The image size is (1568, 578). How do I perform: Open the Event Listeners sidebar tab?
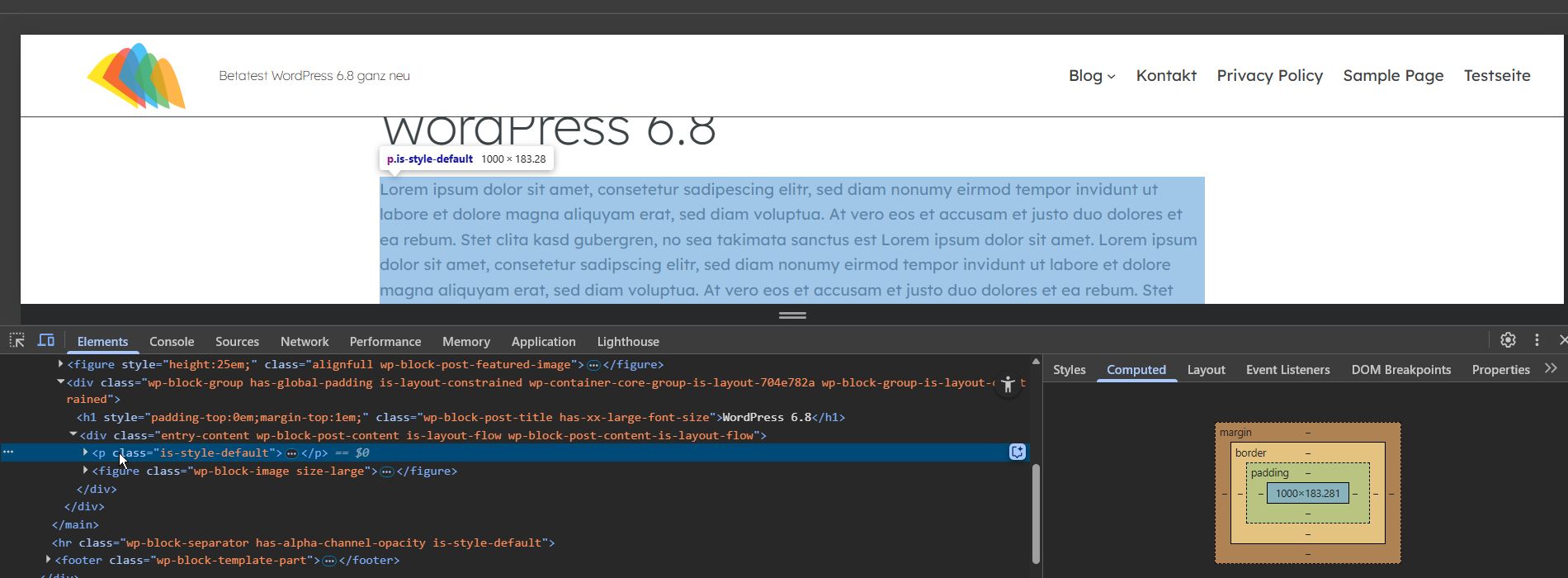tap(1287, 369)
